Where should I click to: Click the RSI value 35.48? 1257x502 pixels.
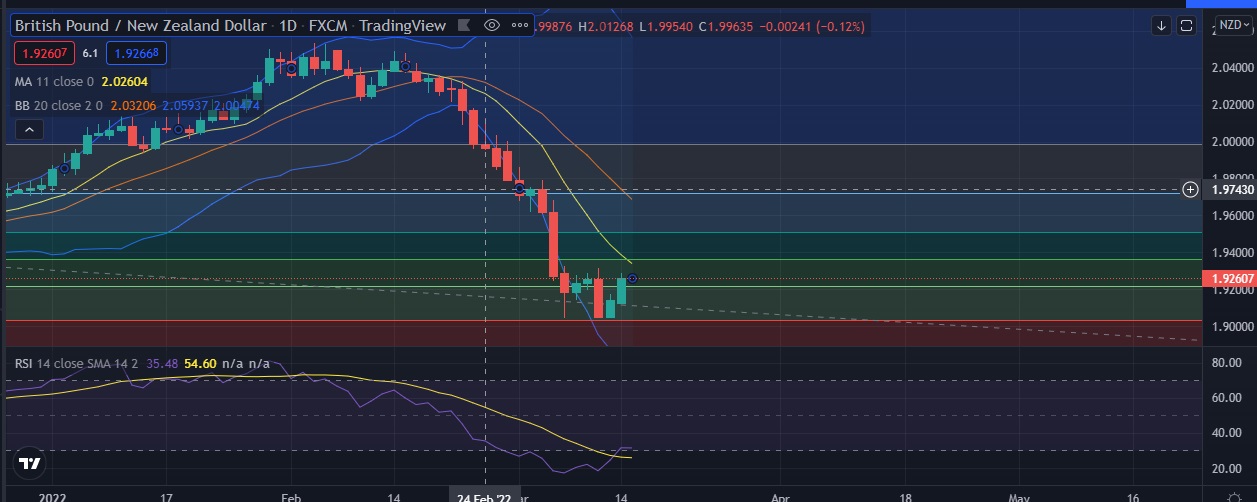coord(161,363)
